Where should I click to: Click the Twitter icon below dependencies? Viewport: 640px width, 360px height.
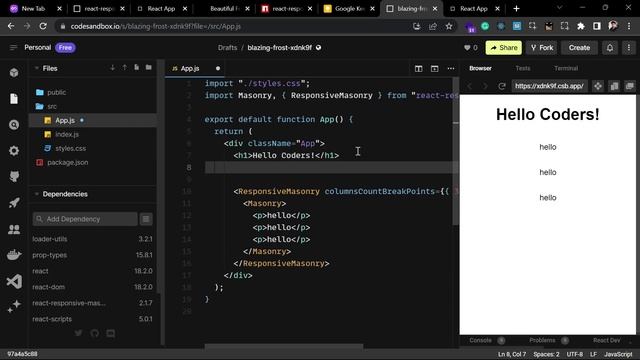pyautogui.click(x=78, y=333)
